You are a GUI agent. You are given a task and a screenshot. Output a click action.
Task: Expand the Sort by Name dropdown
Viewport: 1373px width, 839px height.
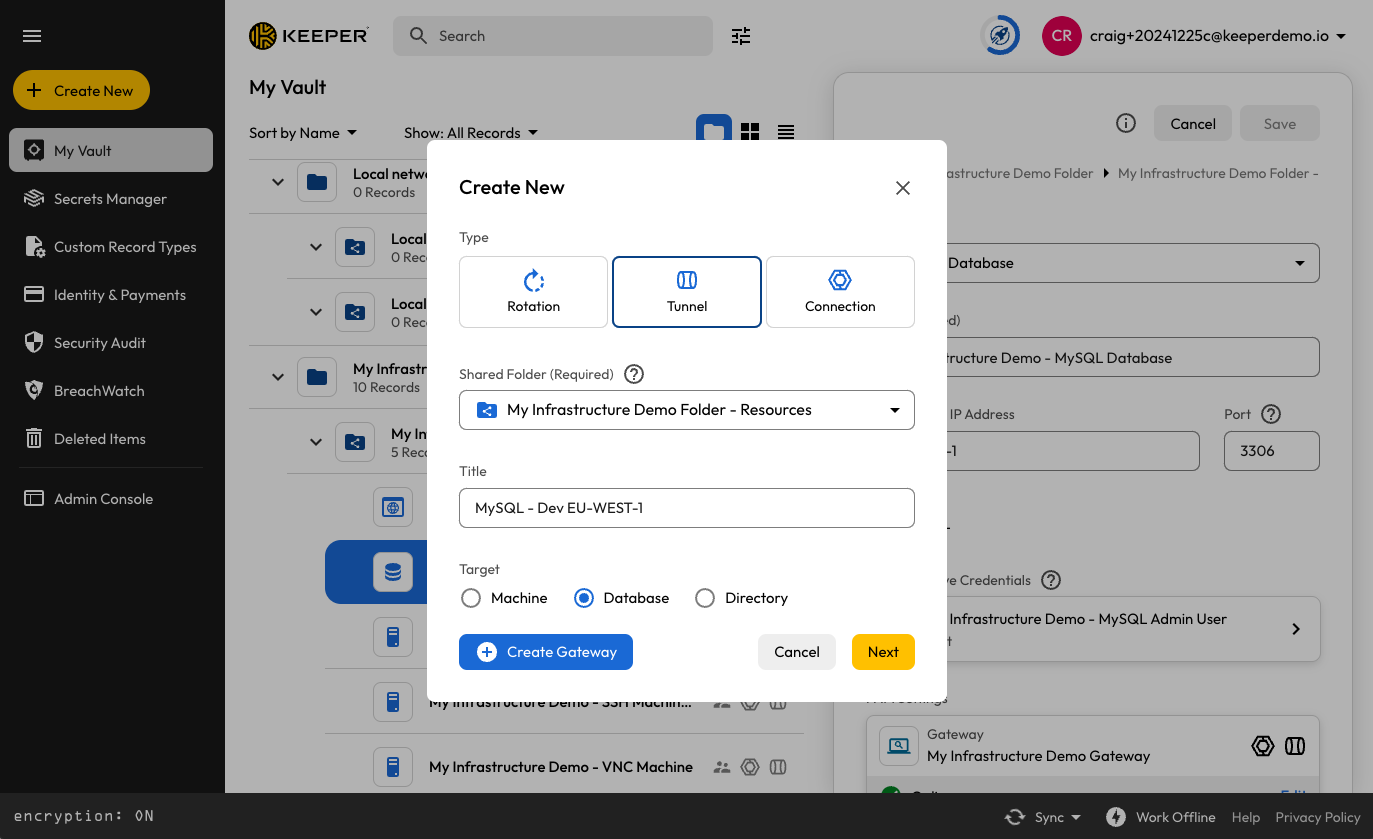pyautogui.click(x=303, y=133)
